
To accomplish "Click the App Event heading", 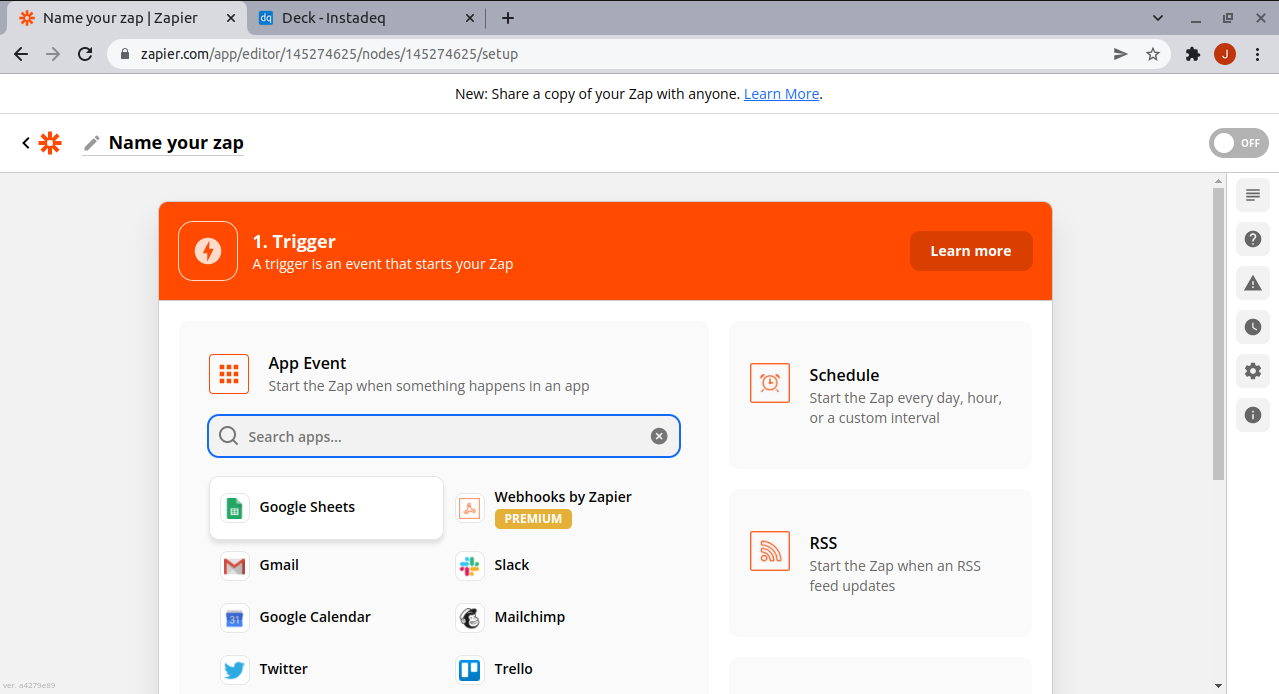I will coord(307,364).
